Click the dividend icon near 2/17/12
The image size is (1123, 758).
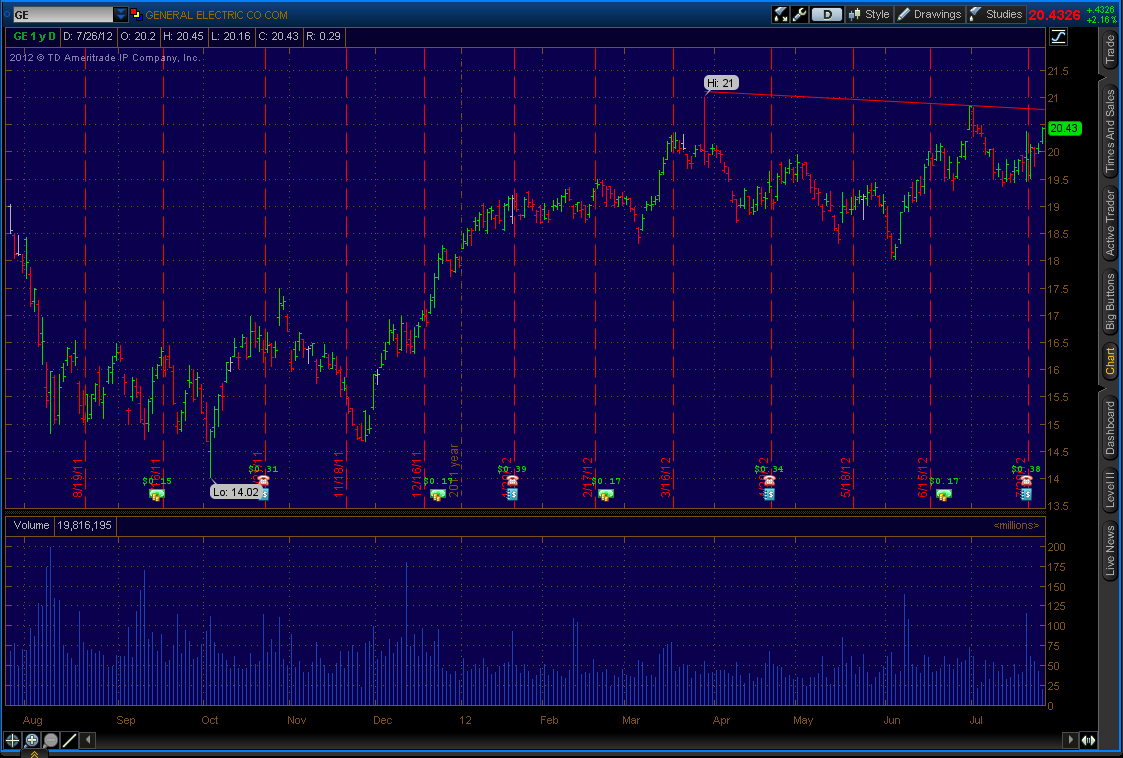[x=606, y=494]
